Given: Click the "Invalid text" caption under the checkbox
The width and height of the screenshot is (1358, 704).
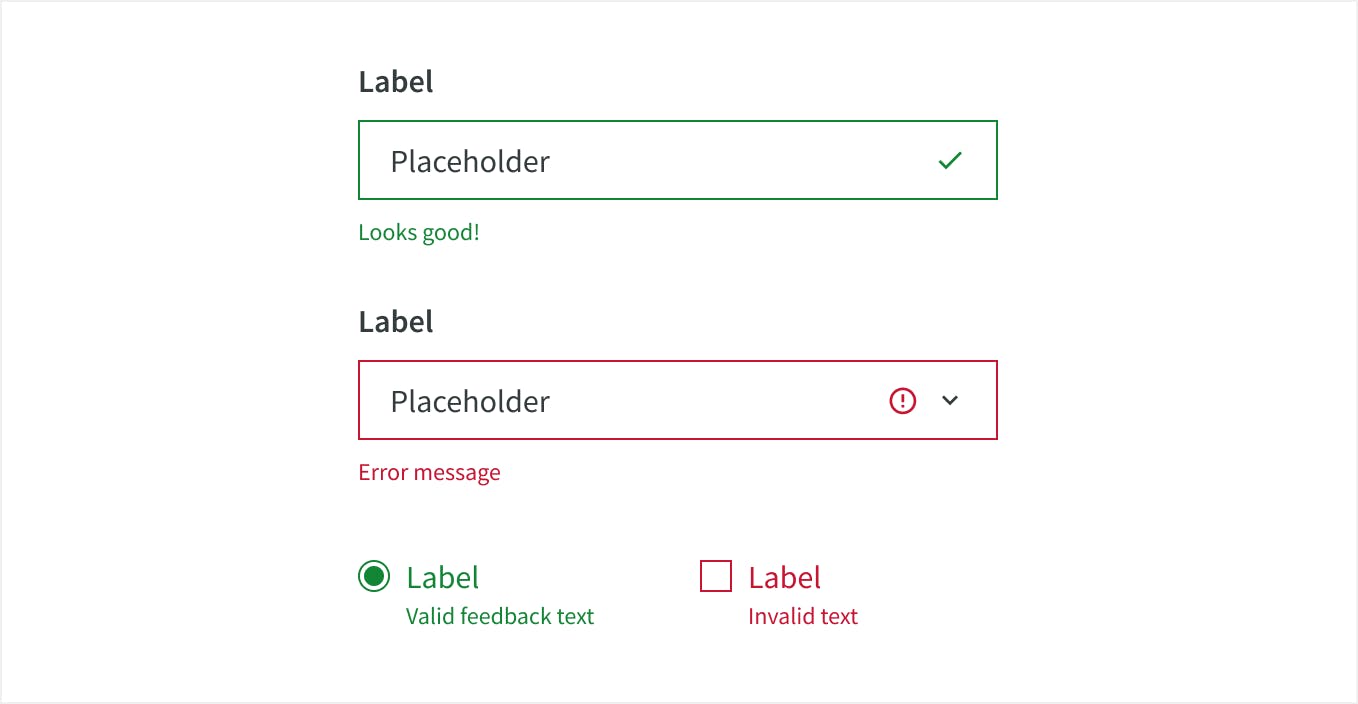Looking at the screenshot, I should (x=803, y=616).
